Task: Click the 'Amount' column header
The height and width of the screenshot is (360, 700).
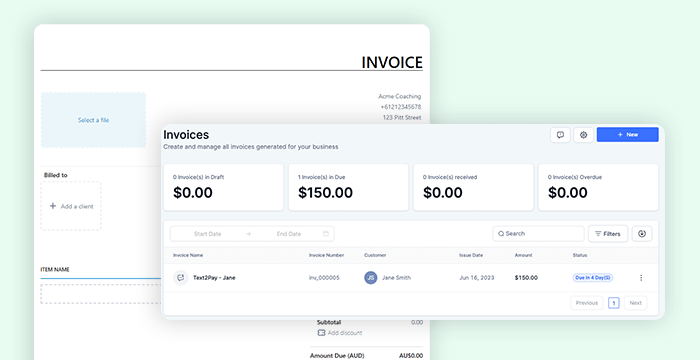Action: coord(523,255)
